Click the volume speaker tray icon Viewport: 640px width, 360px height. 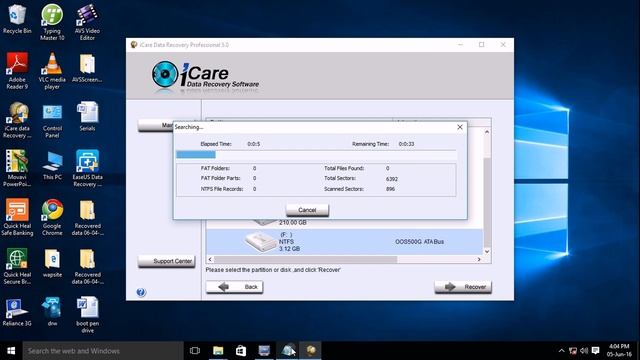point(584,351)
